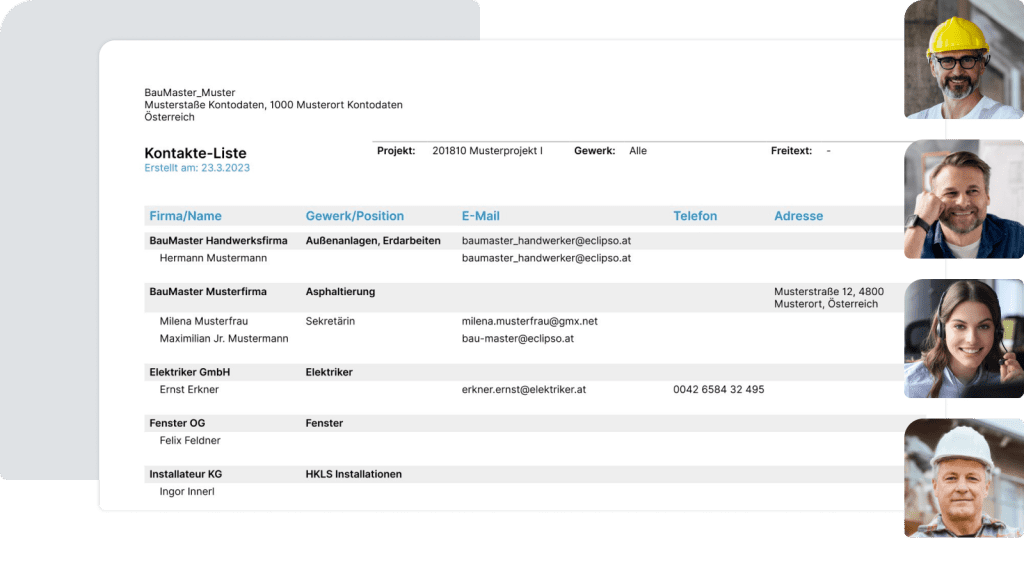Open email link milena.musterfrau@gmx.net
This screenshot has height=576, width=1024.
pyautogui.click(x=529, y=321)
